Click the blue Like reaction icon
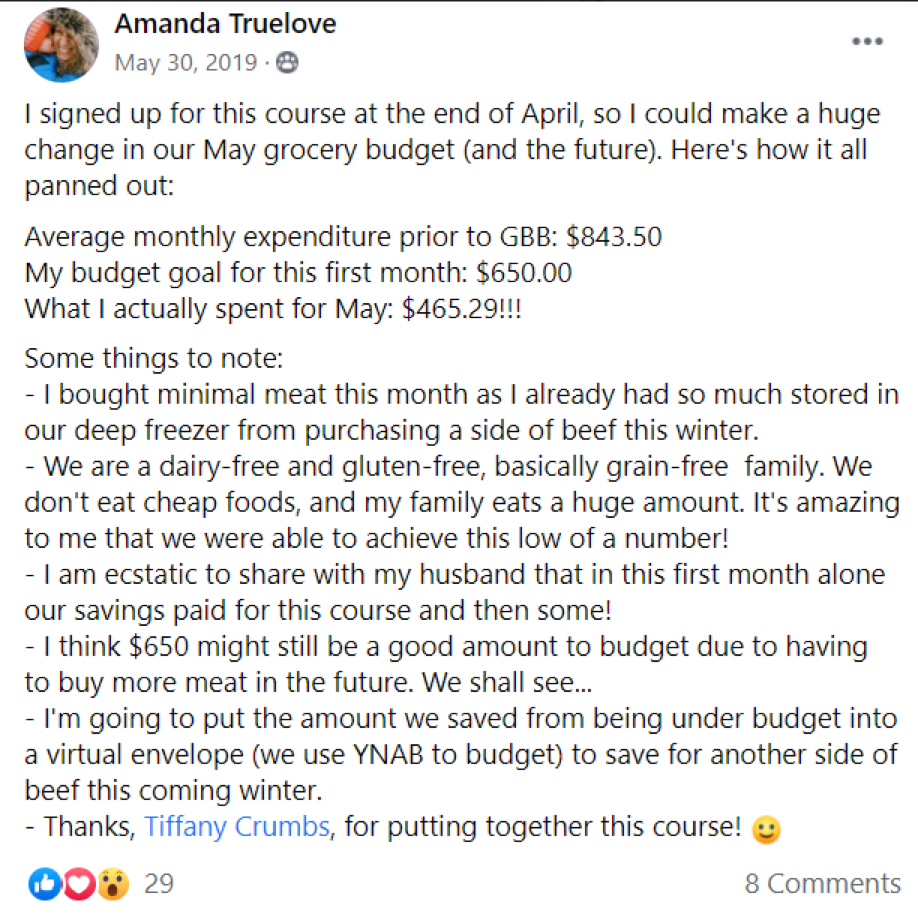918x916 pixels. click(x=44, y=882)
